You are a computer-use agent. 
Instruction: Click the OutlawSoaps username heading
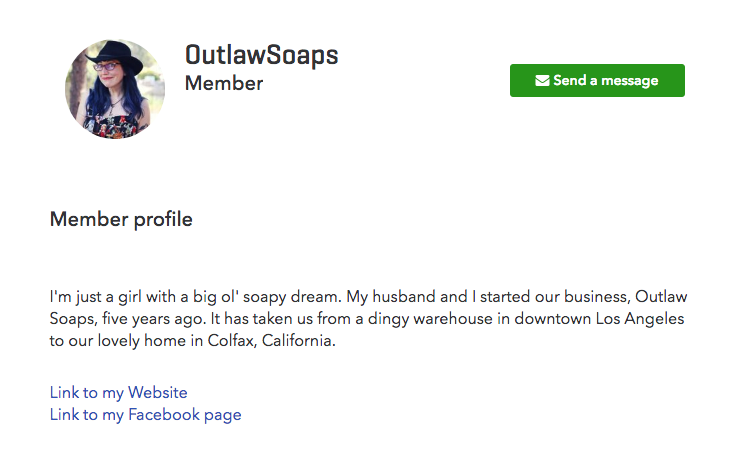click(262, 55)
